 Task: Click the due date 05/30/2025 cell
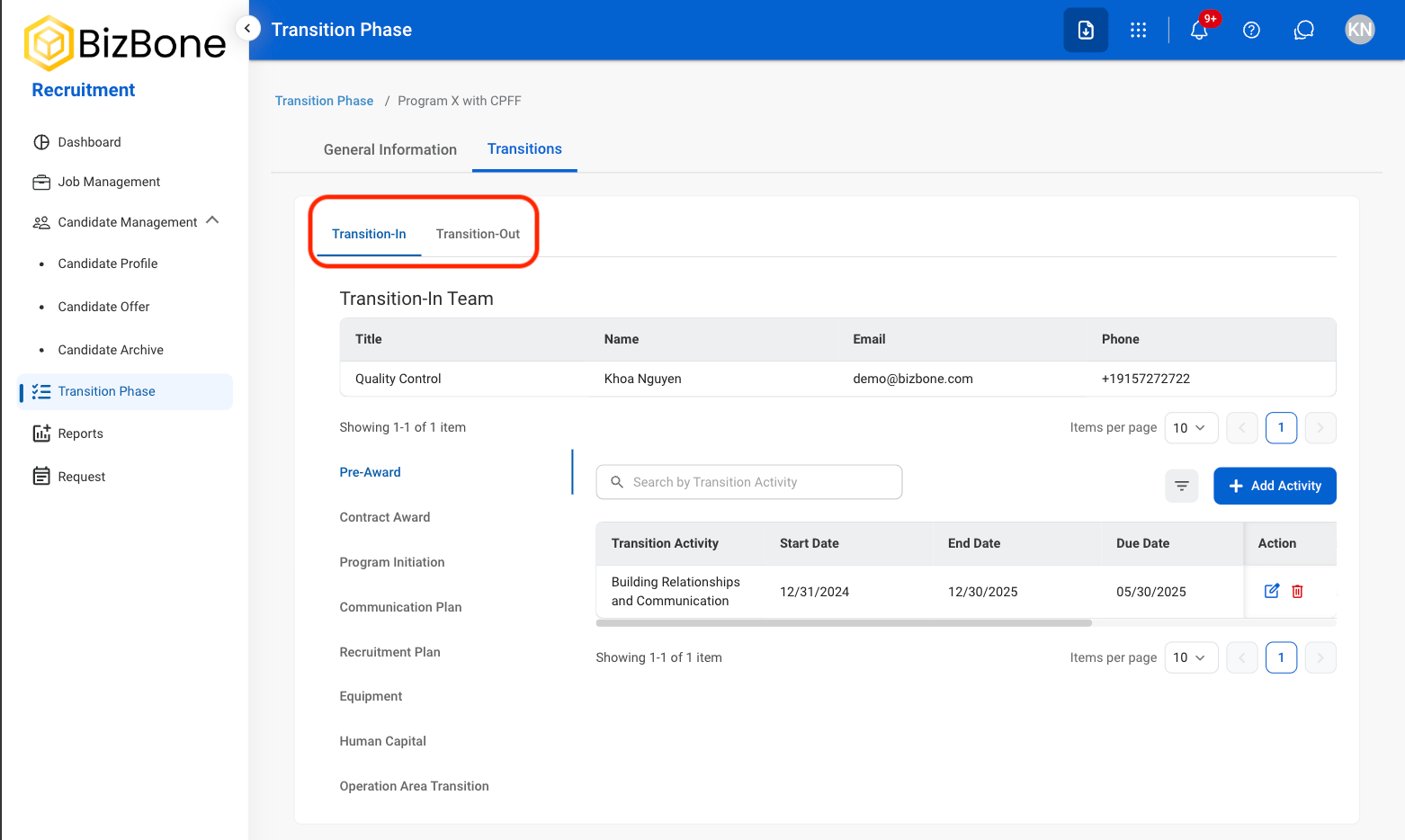[x=1151, y=592]
